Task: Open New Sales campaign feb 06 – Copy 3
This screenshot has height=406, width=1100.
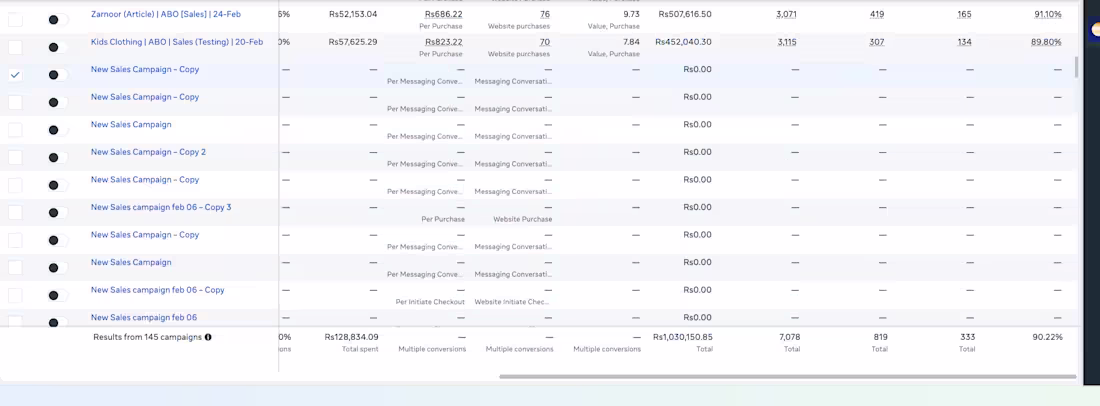Action: [x=161, y=208]
